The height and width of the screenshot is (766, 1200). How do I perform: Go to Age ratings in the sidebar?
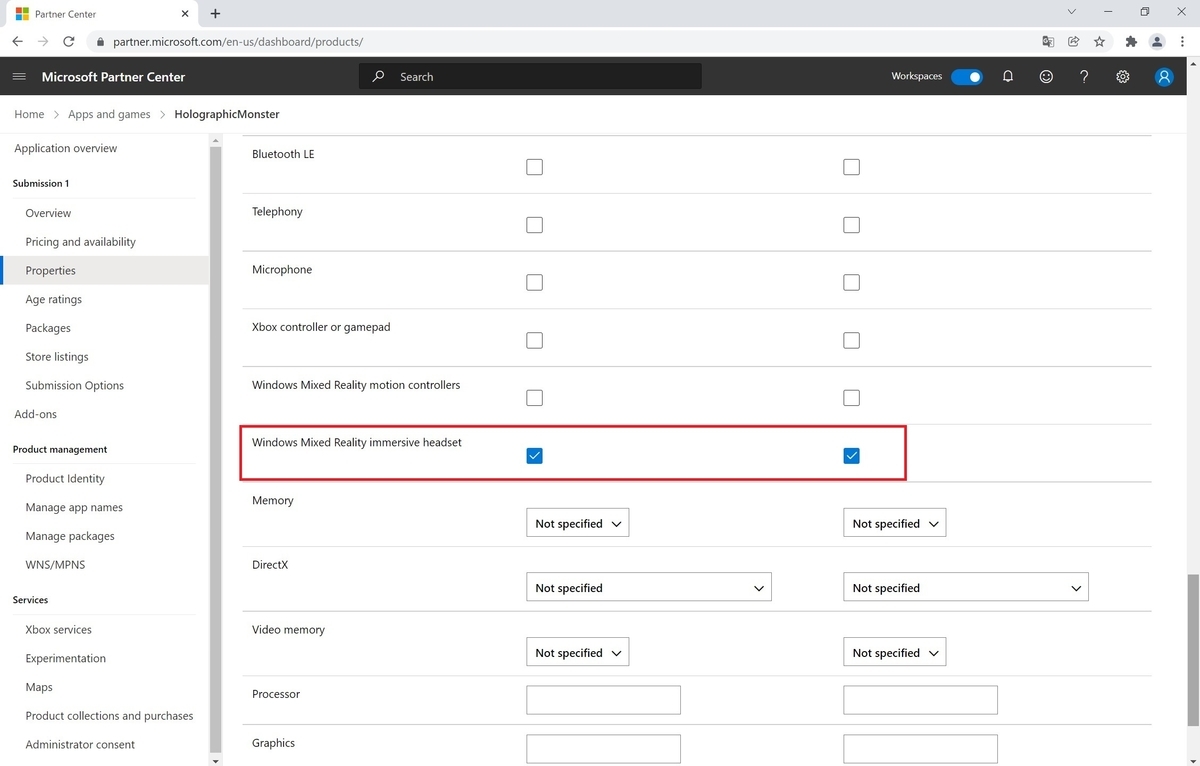54,300
